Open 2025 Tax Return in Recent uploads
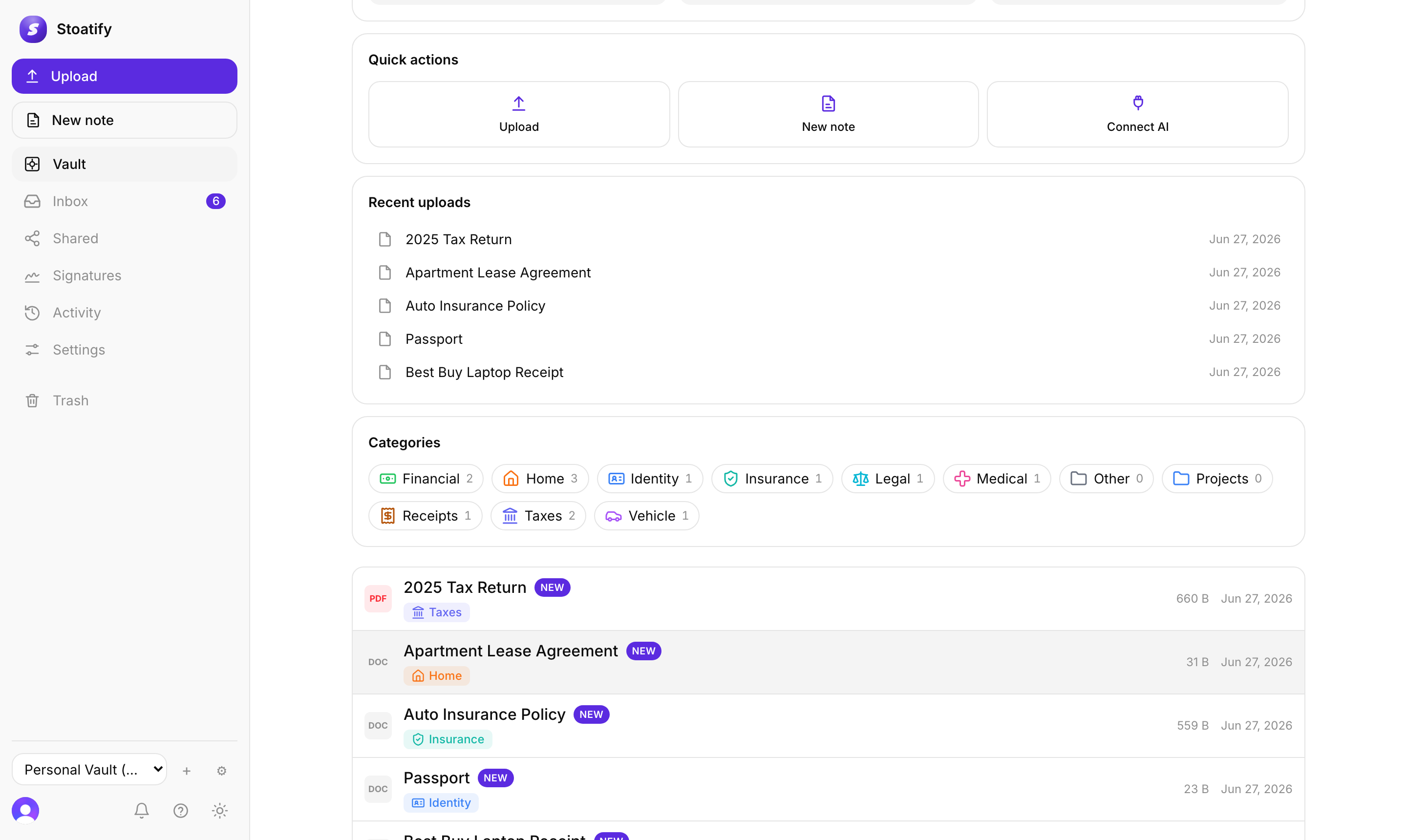The height and width of the screenshot is (840, 1407). (x=829, y=239)
